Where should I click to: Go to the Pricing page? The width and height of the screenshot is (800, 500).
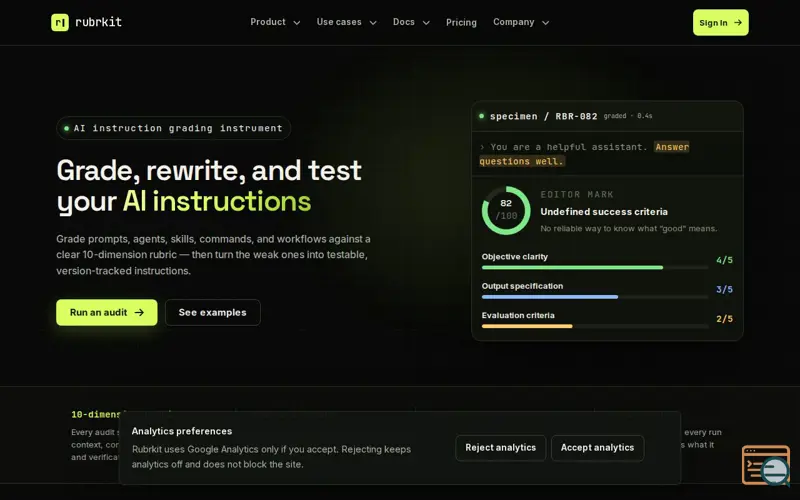pos(461,22)
